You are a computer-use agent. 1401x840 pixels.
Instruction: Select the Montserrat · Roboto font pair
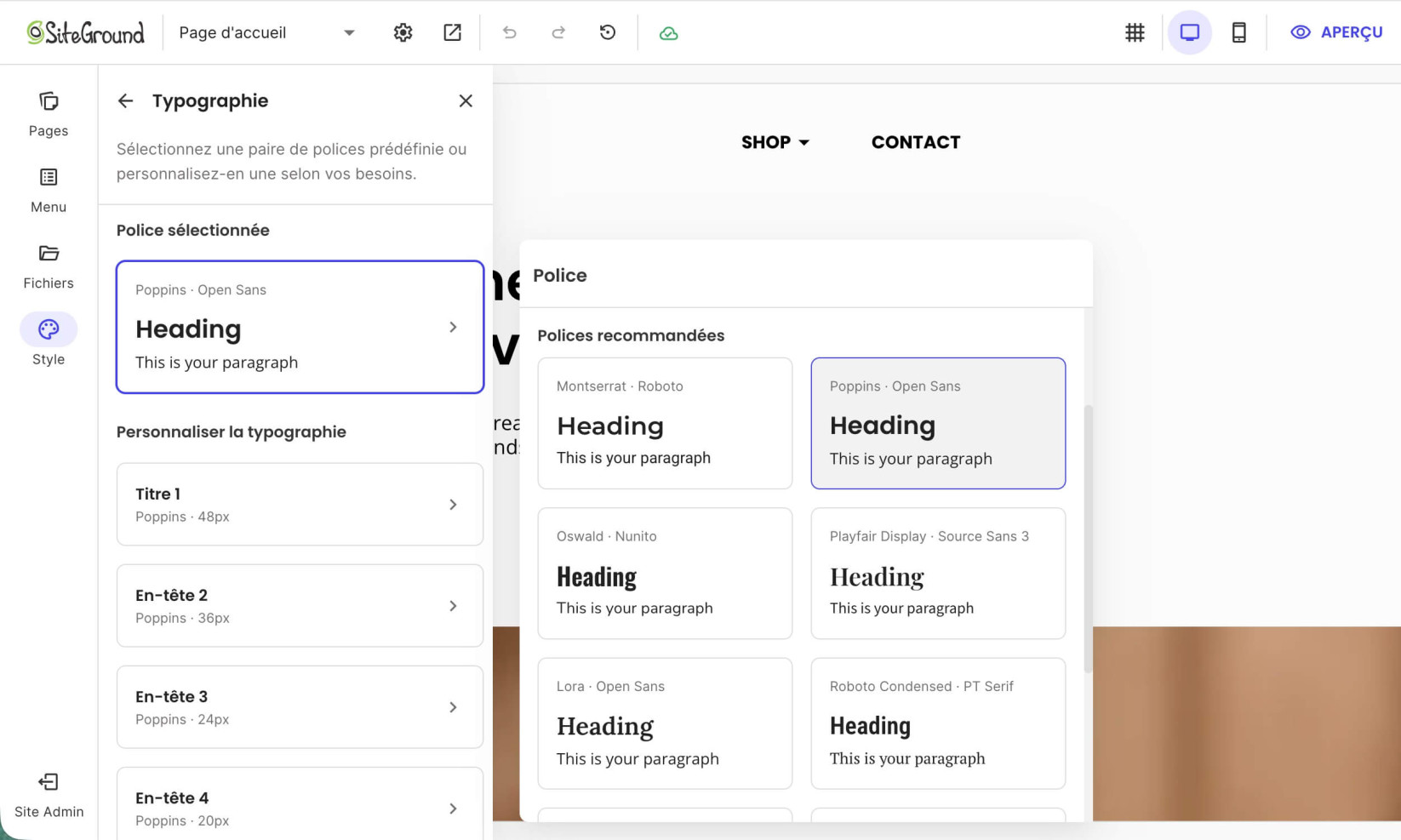pyautogui.click(x=665, y=423)
